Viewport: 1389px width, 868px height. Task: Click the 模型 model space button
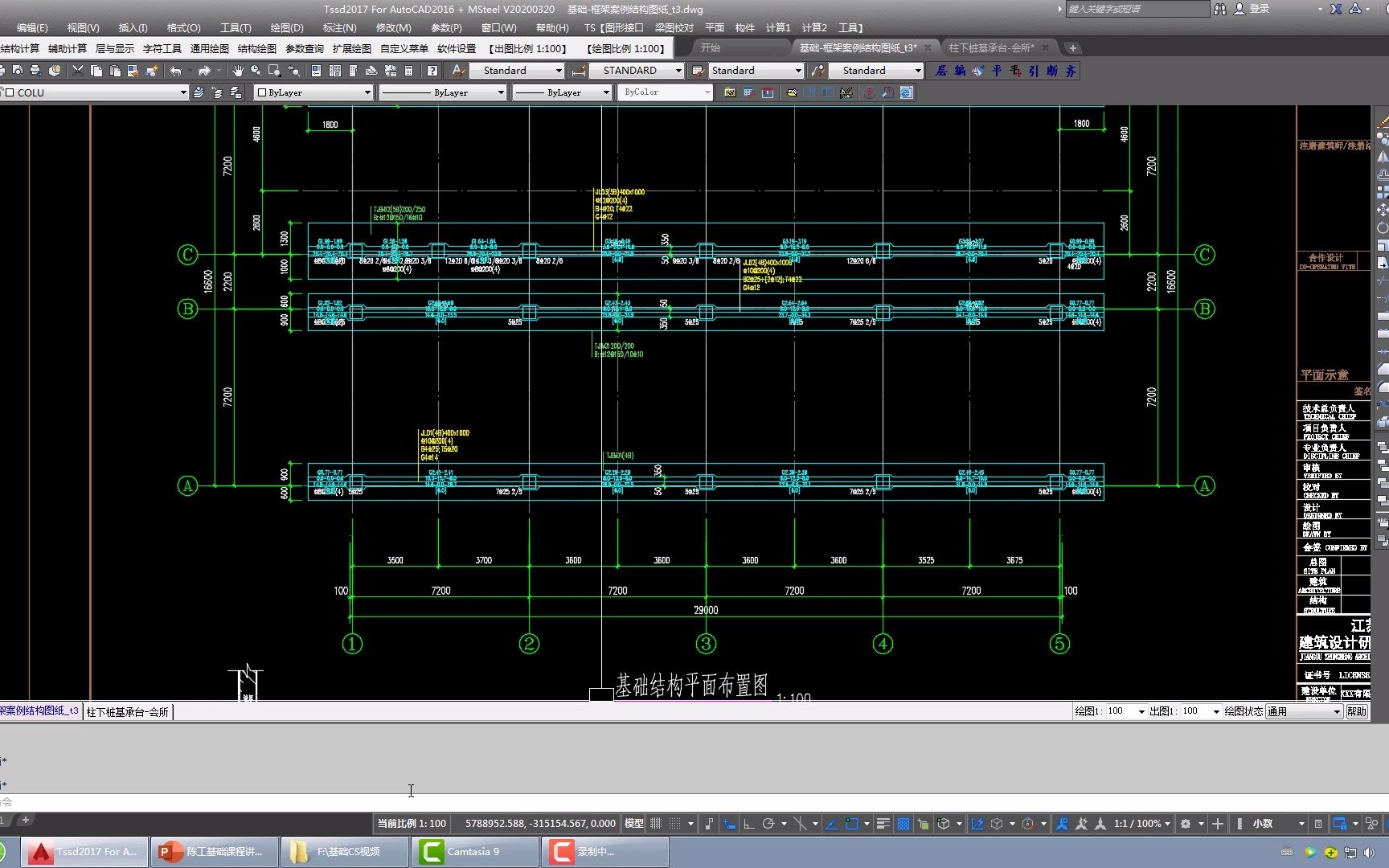tap(634, 824)
